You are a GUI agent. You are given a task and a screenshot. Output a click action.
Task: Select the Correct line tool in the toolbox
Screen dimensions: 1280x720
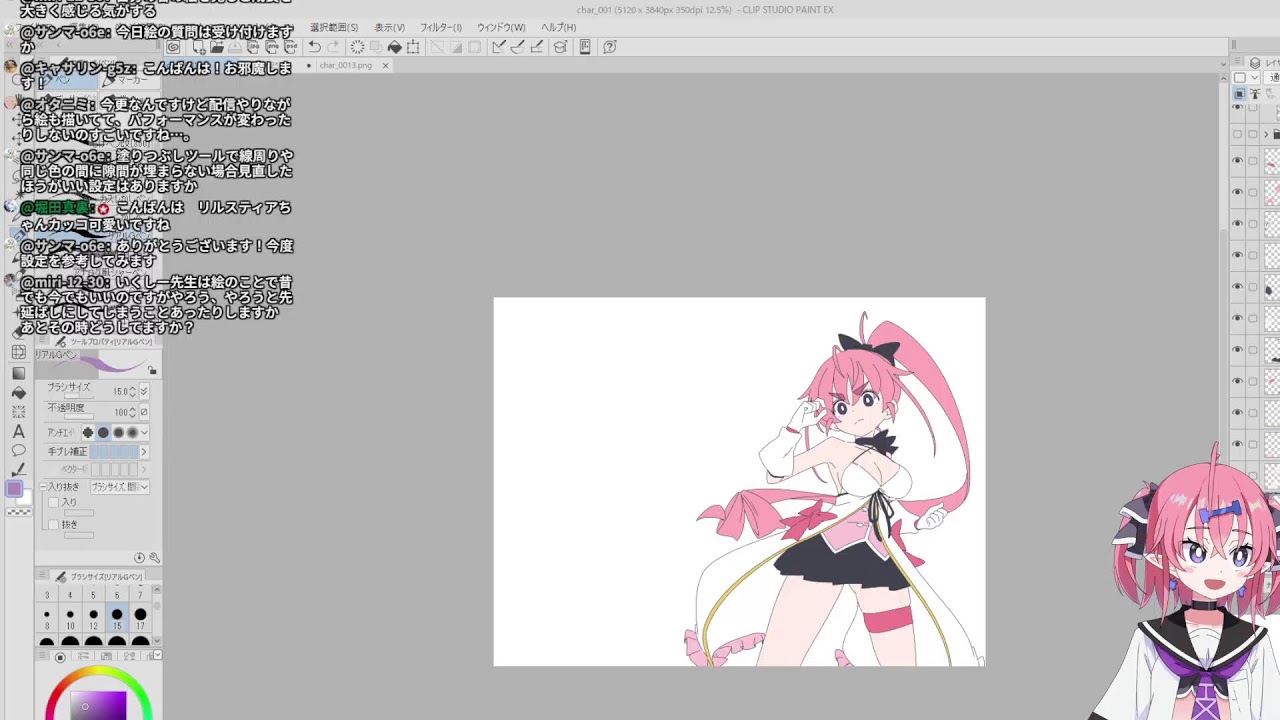click(18, 469)
